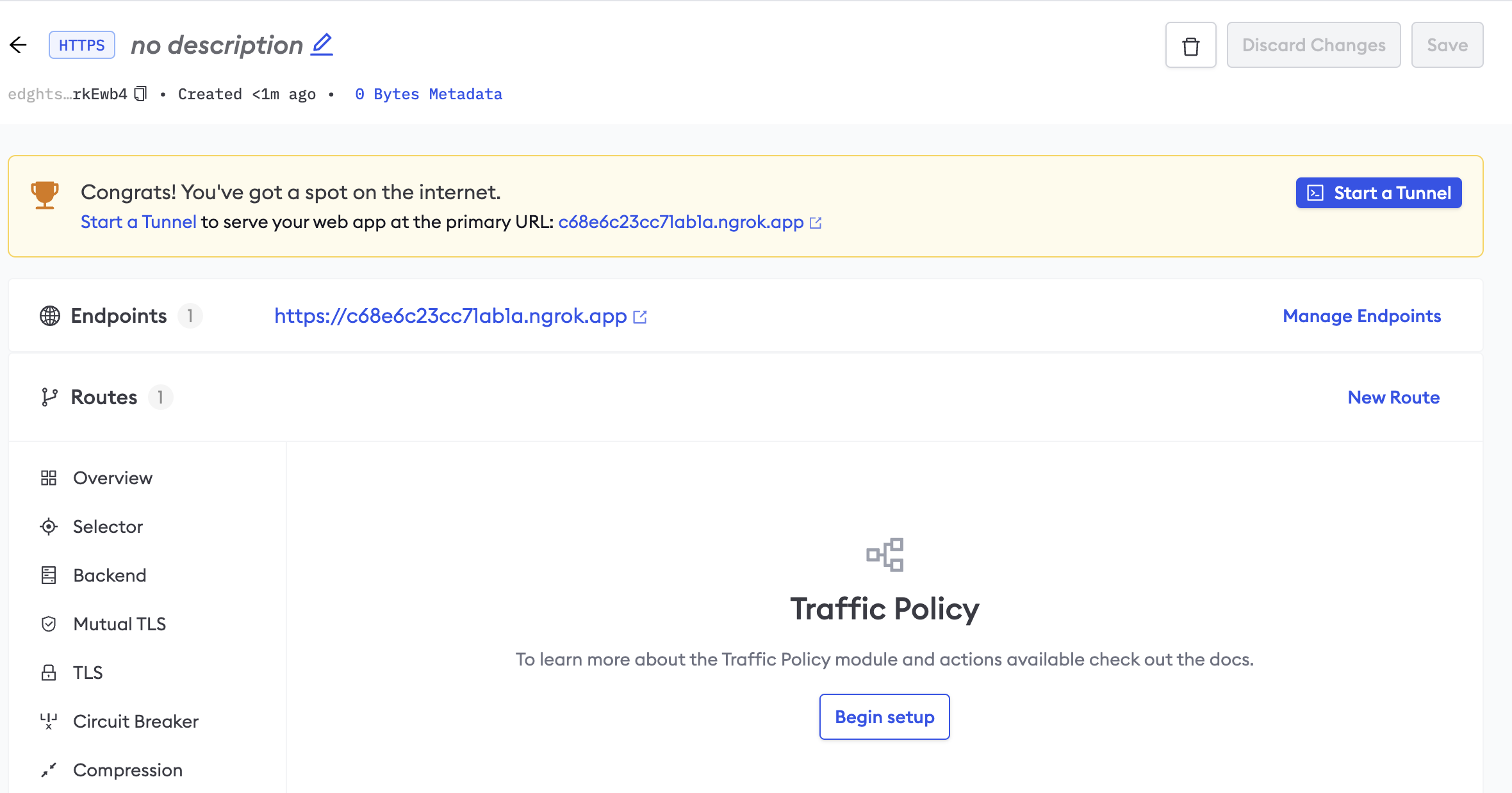Delete this edge with the trash button
The width and height of the screenshot is (1512, 793).
1190,45
